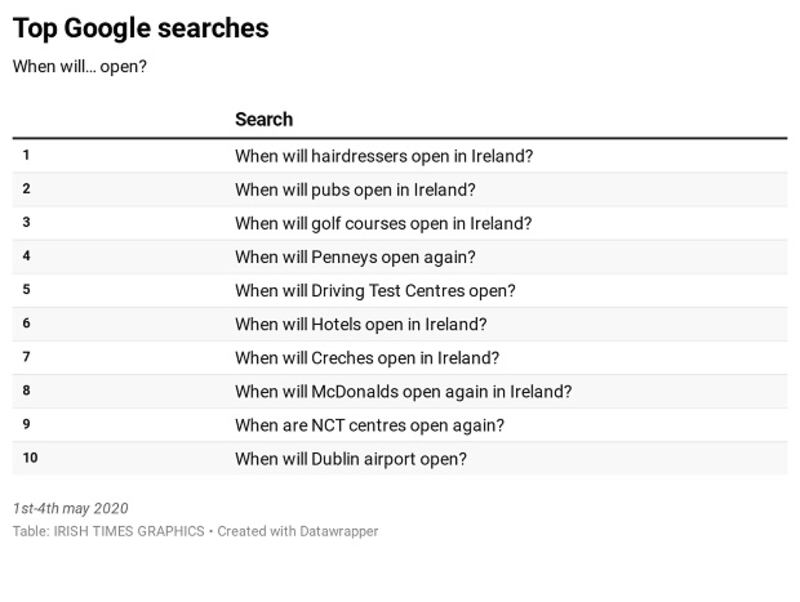Click rank number 10 in the table

point(30,458)
